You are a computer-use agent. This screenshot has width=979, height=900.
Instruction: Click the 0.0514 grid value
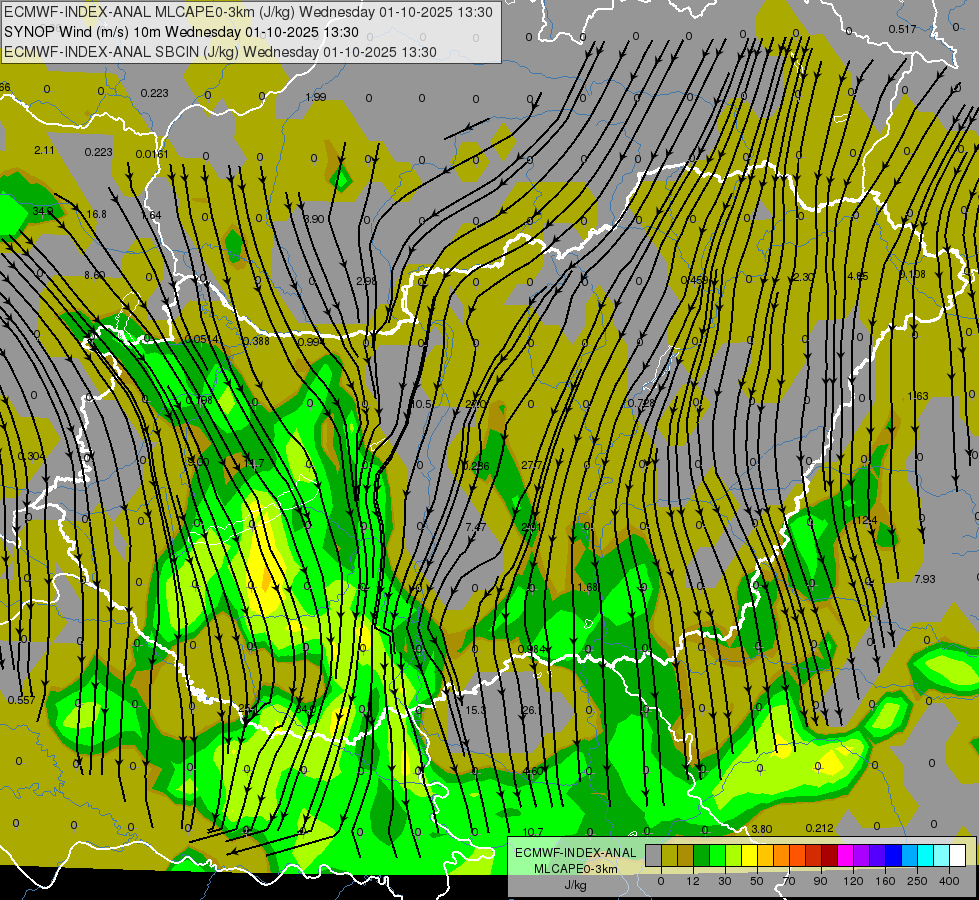point(202,339)
